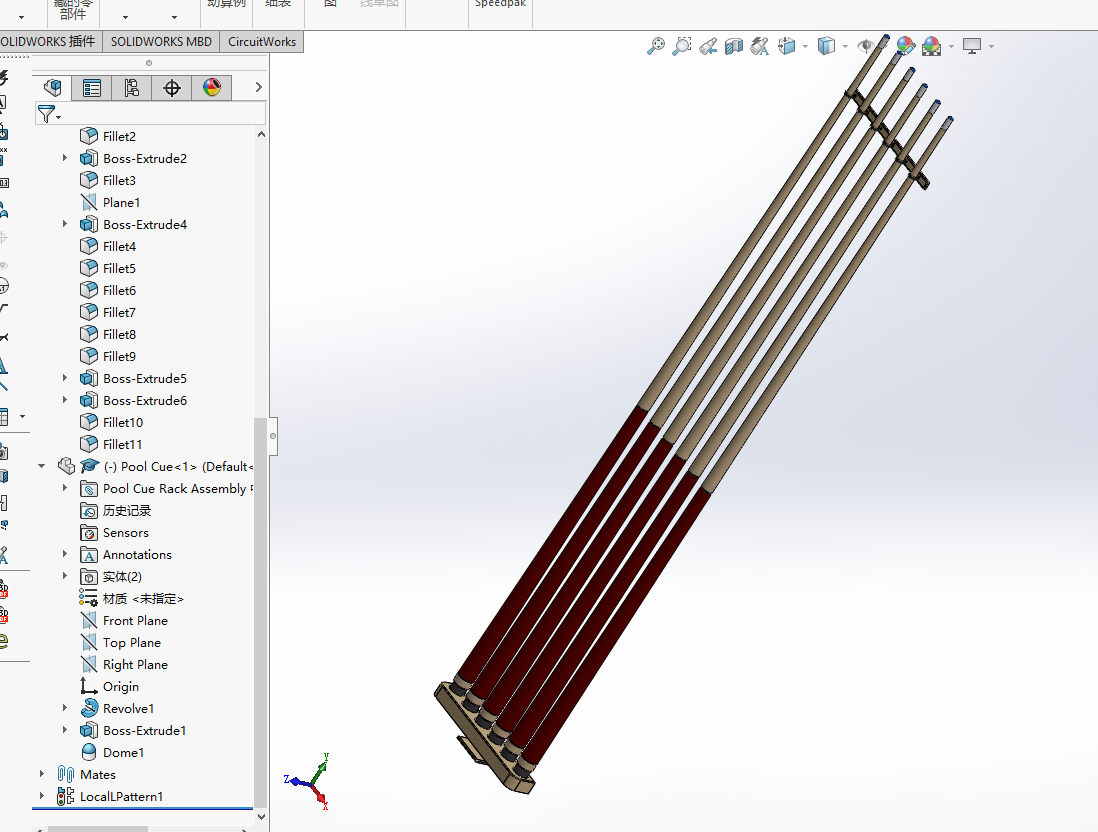Click the Apply Scene icon
The image size is (1098, 832).
(x=931, y=46)
